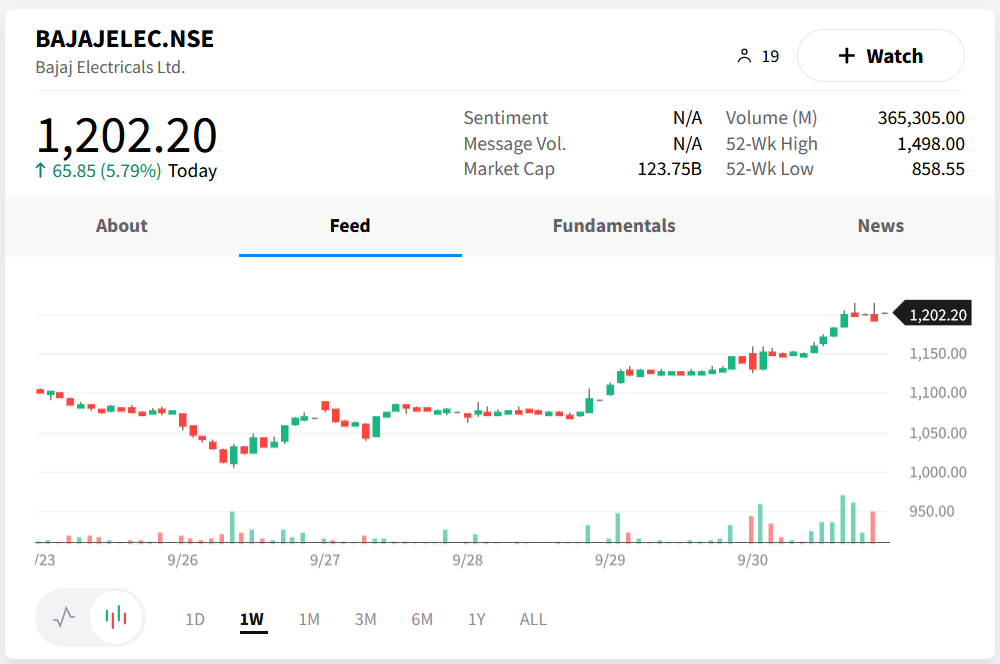
Task: Show the 1Y chart range
Action: pyautogui.click(x=477, y=619)
